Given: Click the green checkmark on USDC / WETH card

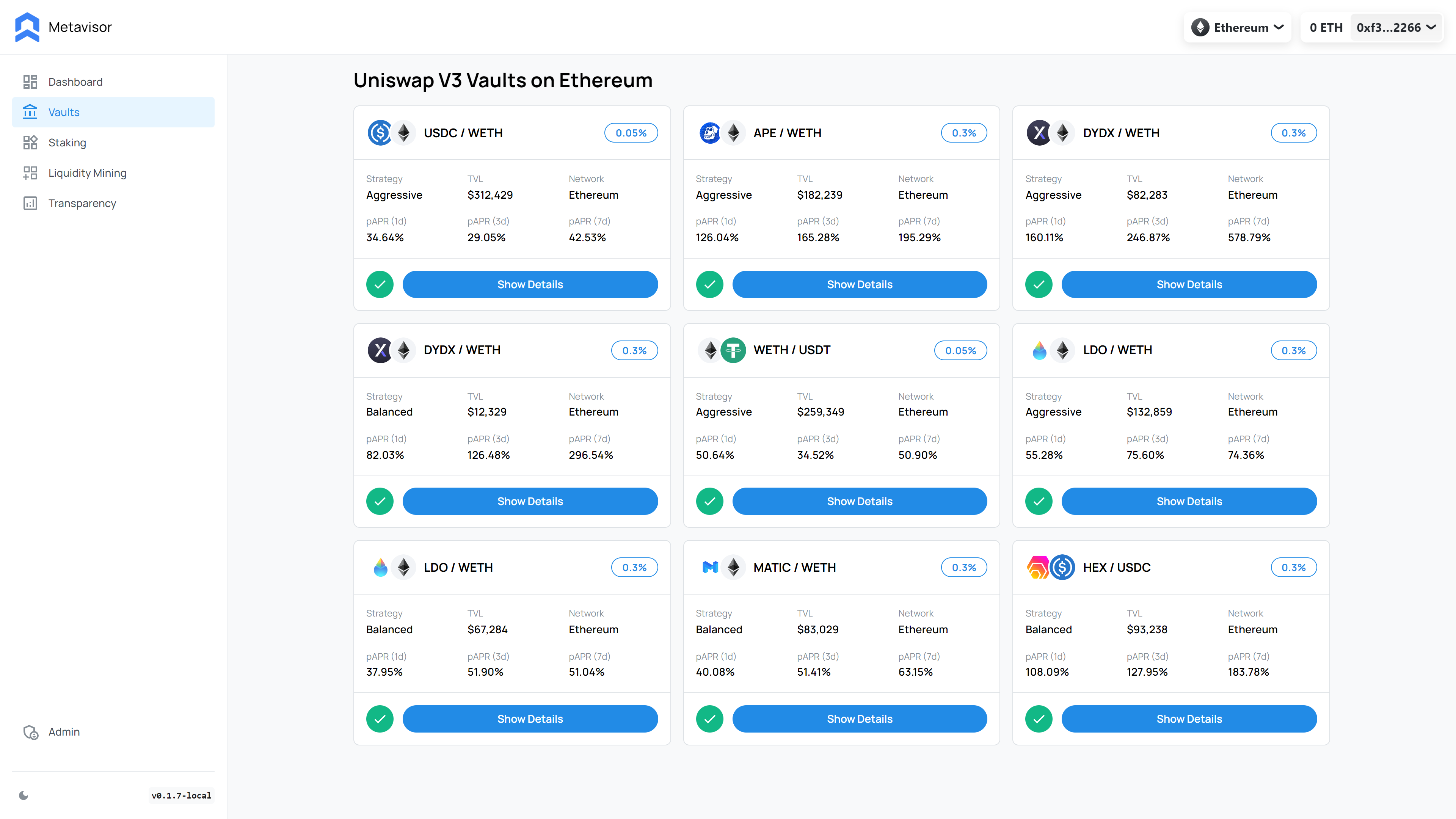Looking at the screenshot, I should click(380, 284).
